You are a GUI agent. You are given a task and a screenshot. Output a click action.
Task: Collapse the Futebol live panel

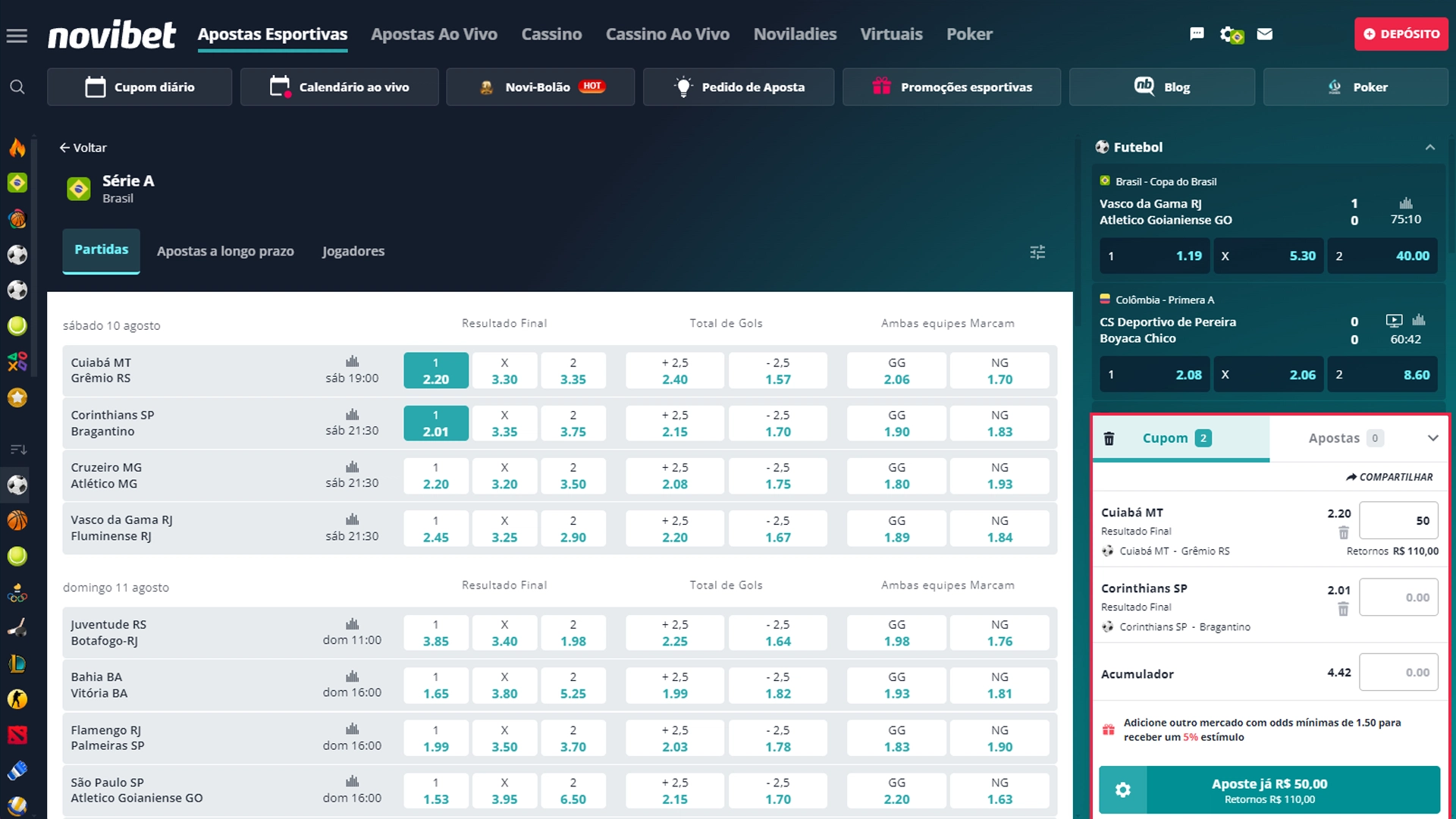(1429, 147)
